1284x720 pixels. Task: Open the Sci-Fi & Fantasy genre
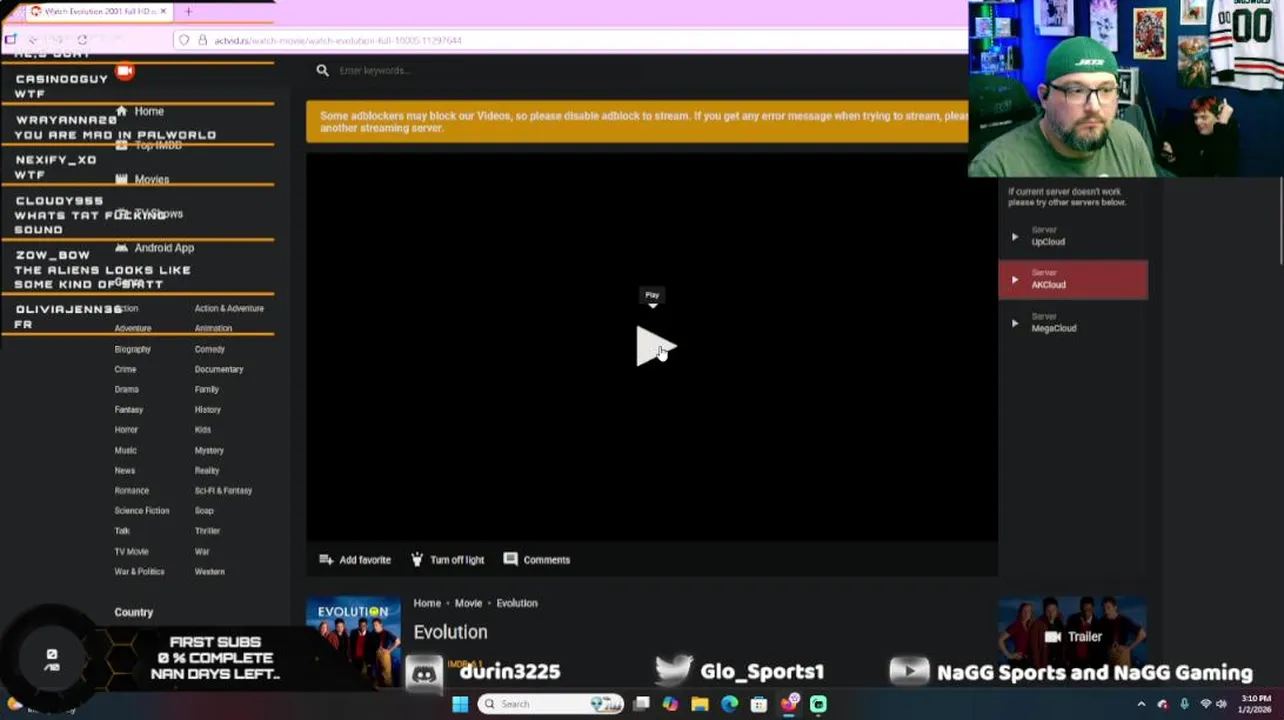(223, 490)
